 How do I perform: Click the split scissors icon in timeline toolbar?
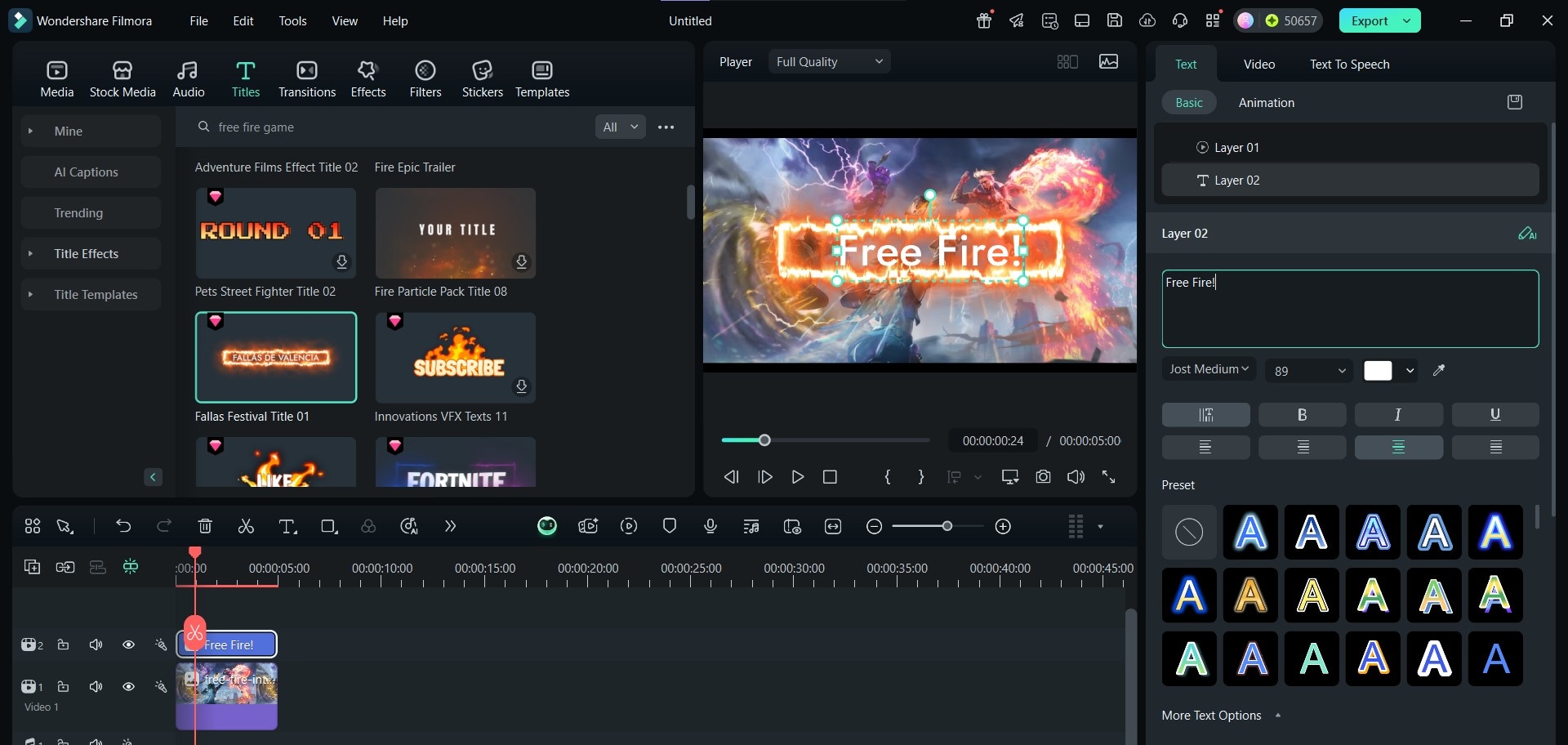pos(246,527)
